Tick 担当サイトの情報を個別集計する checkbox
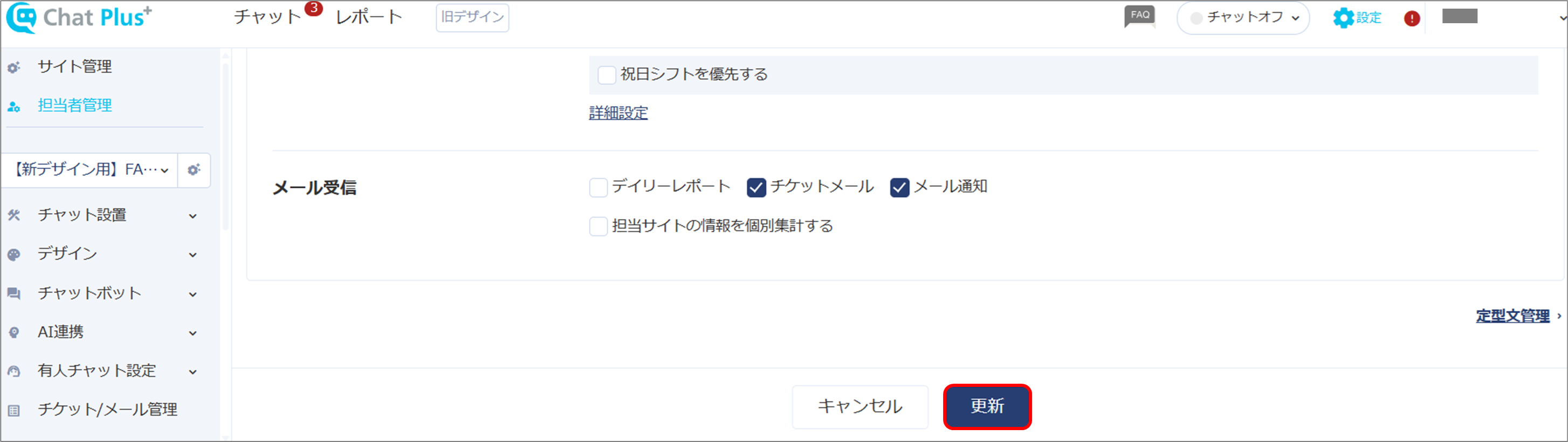Image resolution: width=1568 pixels, height=442 pixels. (x=599, y=226)
